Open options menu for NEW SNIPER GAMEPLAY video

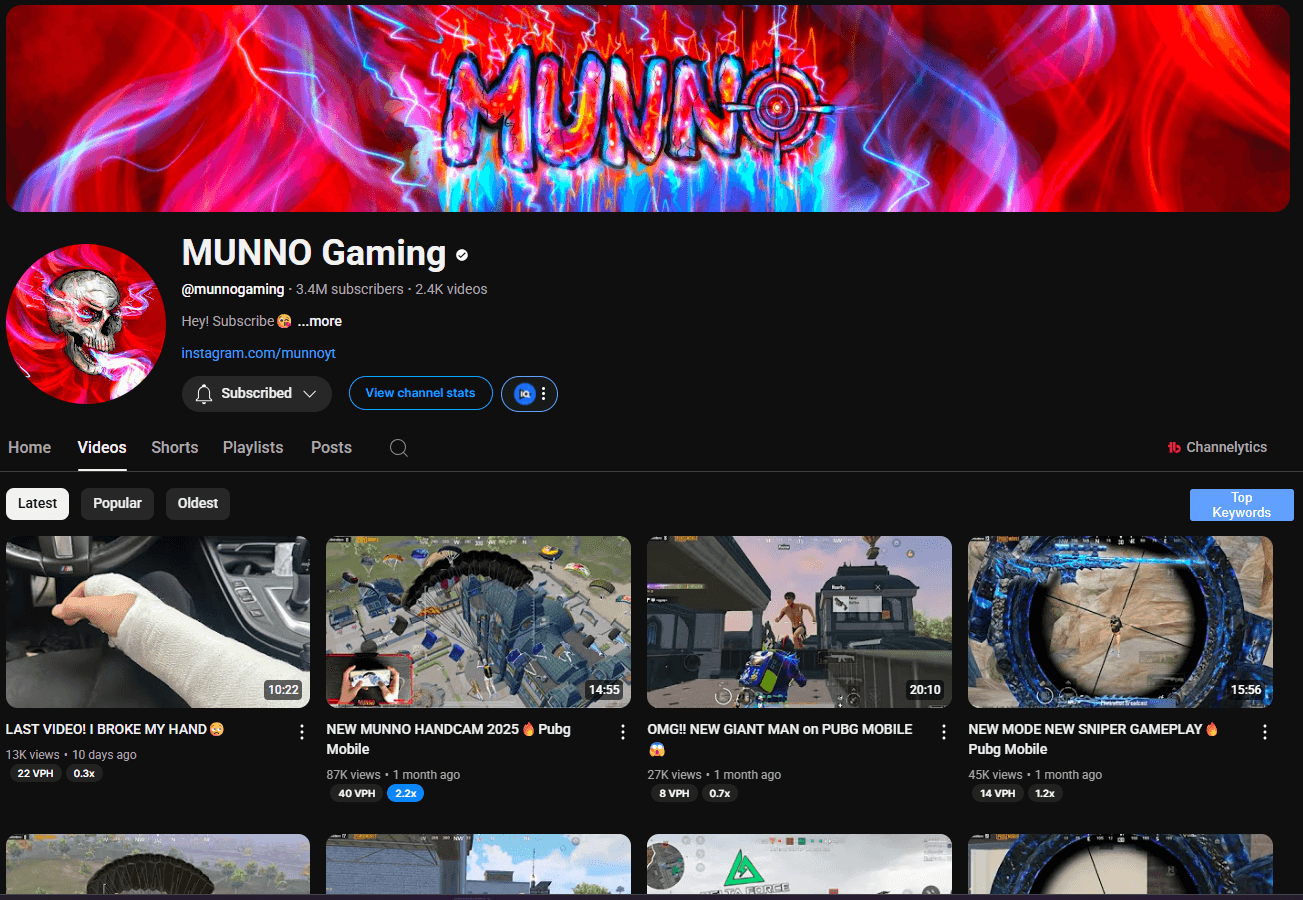pyautogui.click(x=1264, y=732)
